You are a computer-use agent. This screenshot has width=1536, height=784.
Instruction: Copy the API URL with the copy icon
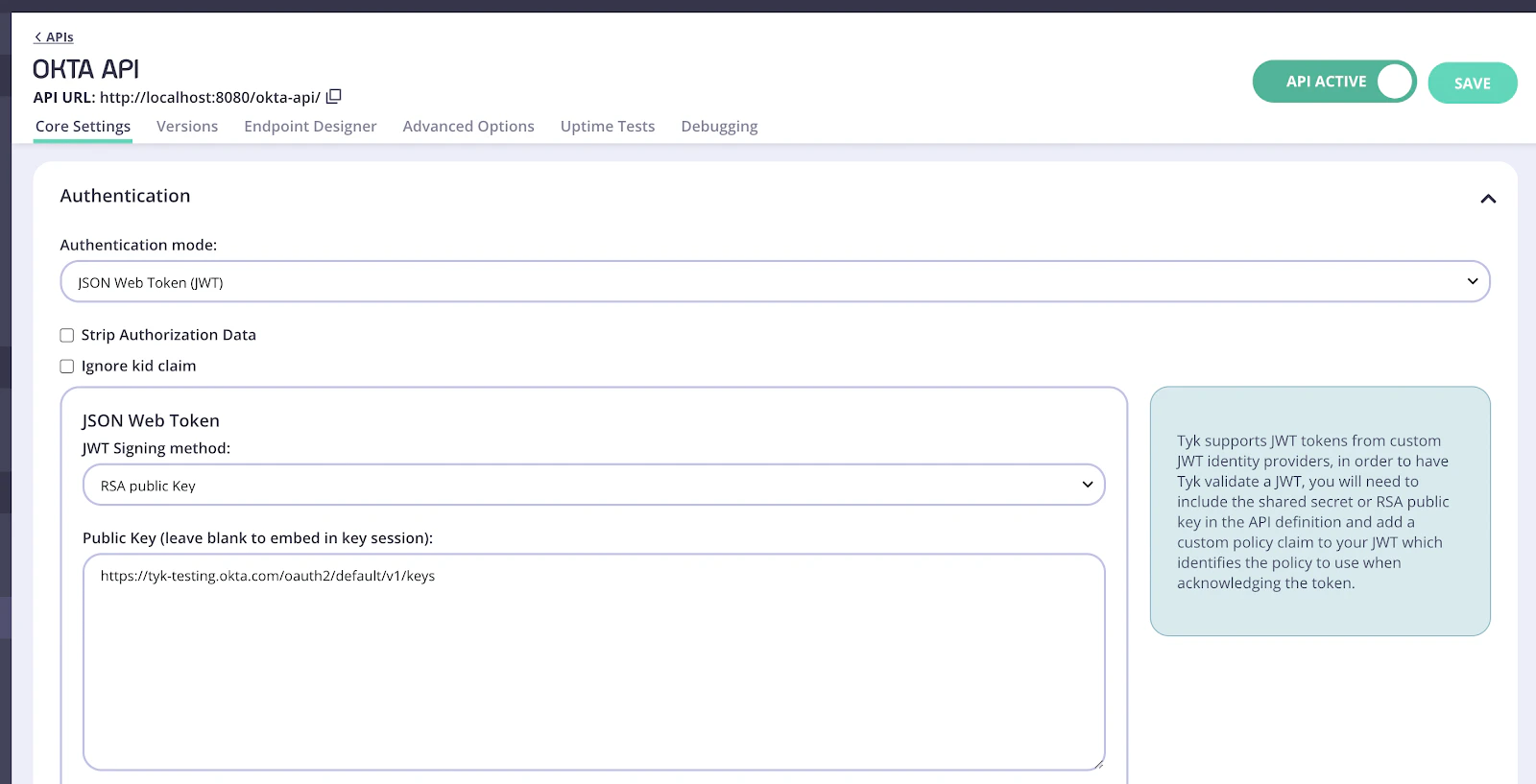pos(333,96)
